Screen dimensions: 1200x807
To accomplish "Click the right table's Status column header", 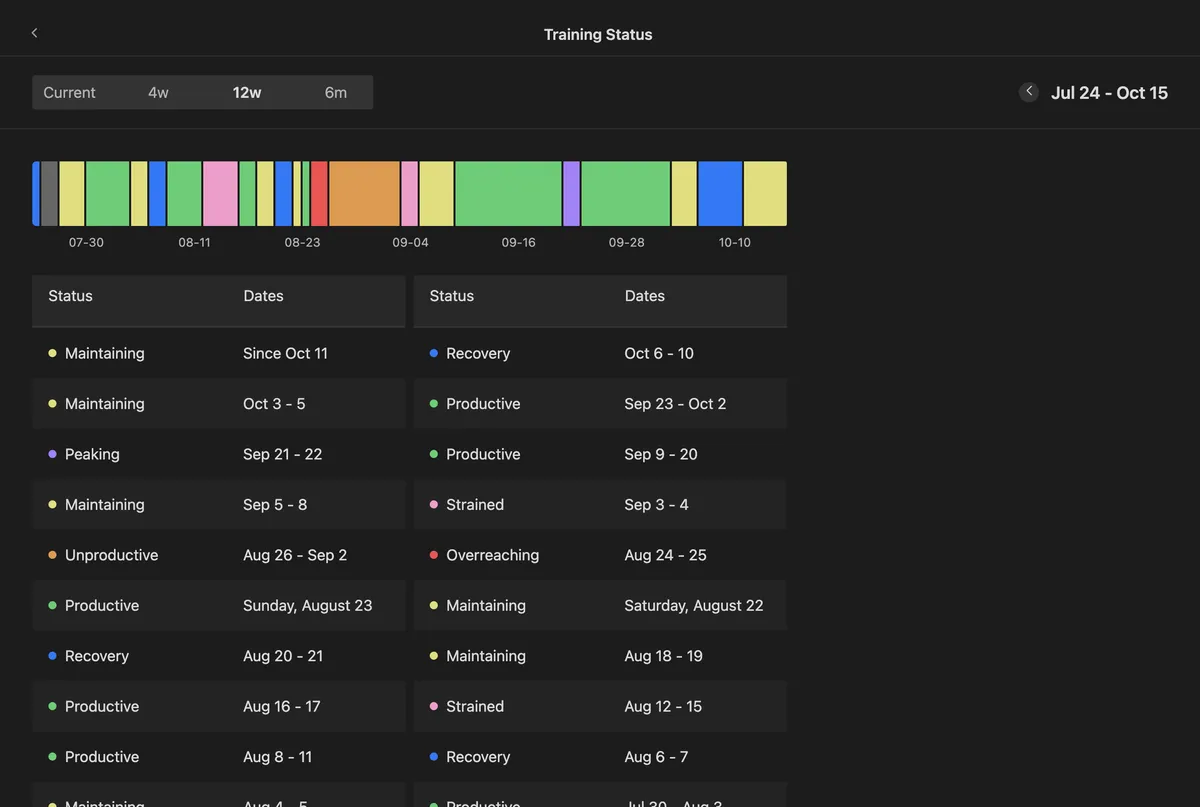I will [x=451, y=296].
